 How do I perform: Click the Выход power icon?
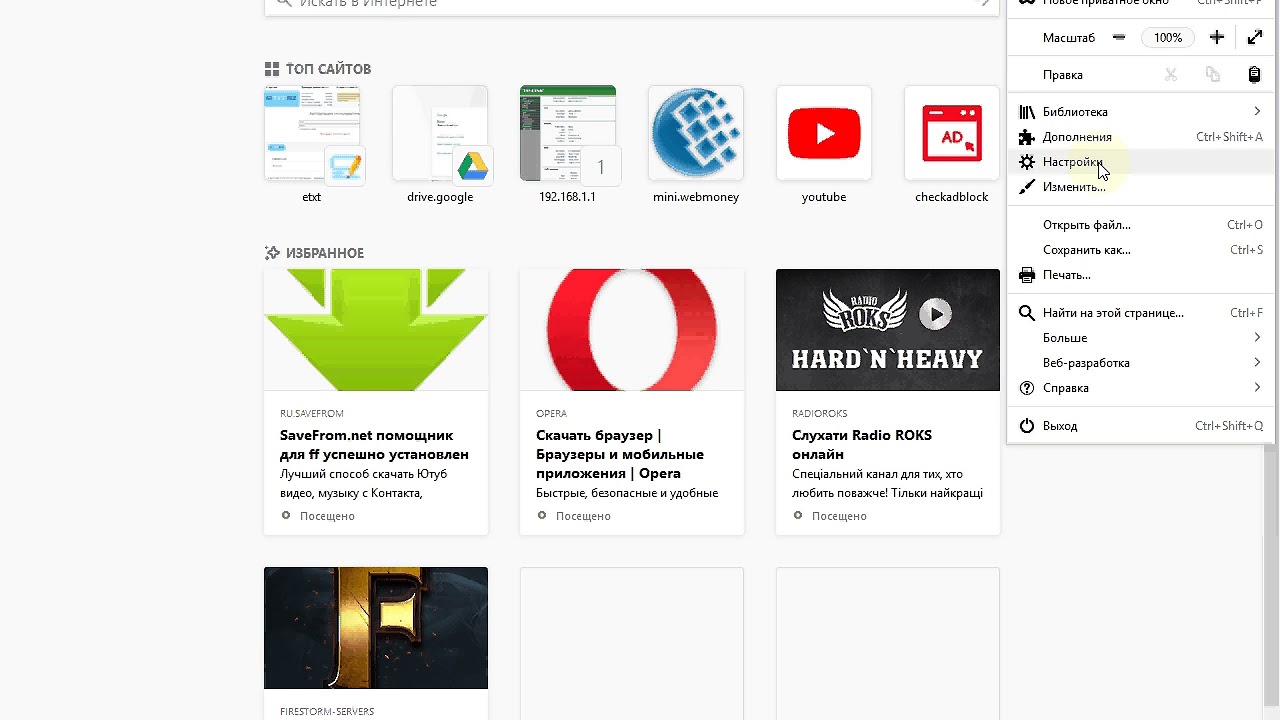tap(1027, 426)
